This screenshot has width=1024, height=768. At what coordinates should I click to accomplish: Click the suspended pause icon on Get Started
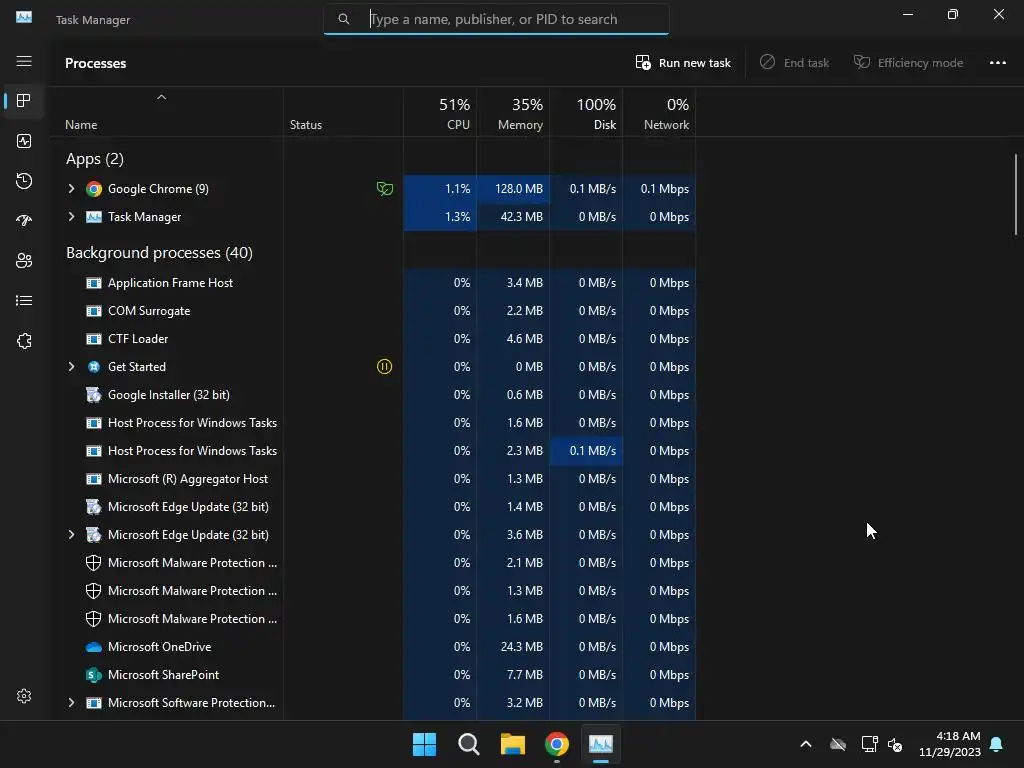pos(385,367)
